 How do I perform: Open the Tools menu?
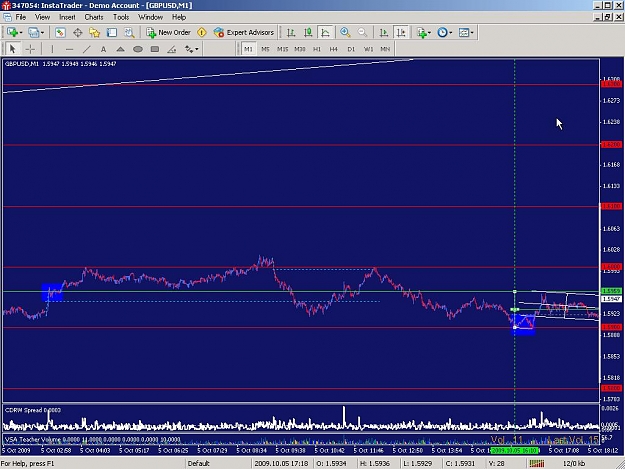tap(121, 17)
